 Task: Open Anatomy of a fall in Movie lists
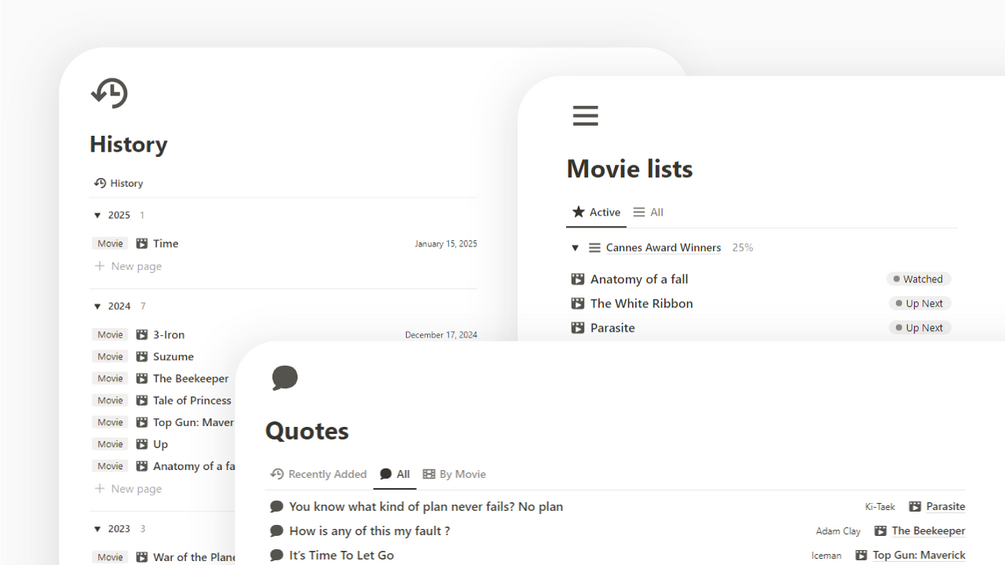tap(639, 279)
